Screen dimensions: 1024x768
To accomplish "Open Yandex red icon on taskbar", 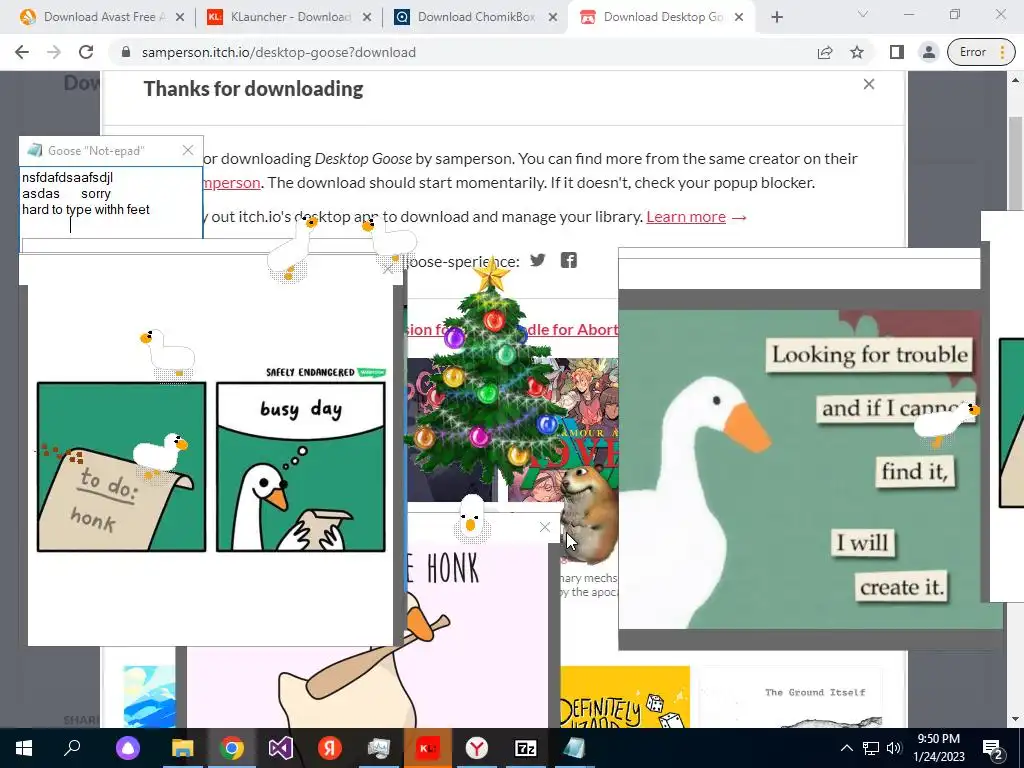I will [x=330, y=748].
